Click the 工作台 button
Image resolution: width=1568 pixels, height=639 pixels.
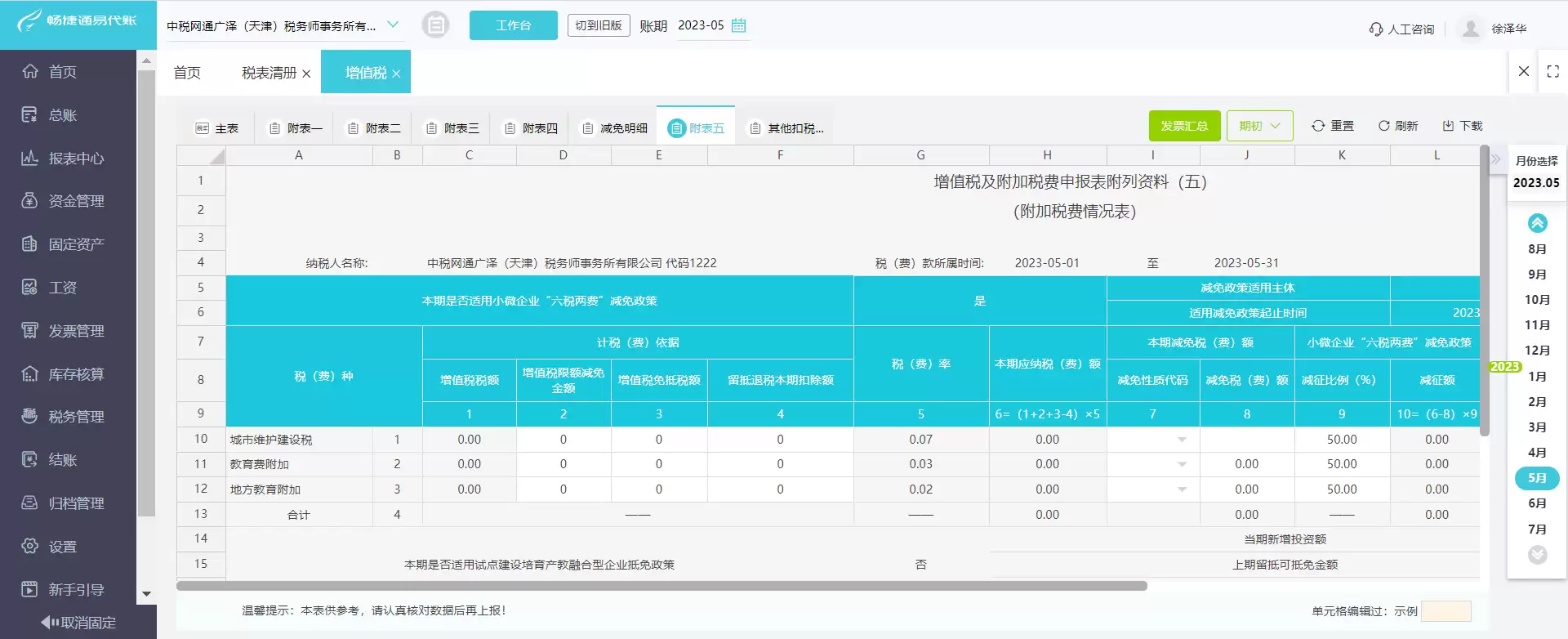[514, 25]
